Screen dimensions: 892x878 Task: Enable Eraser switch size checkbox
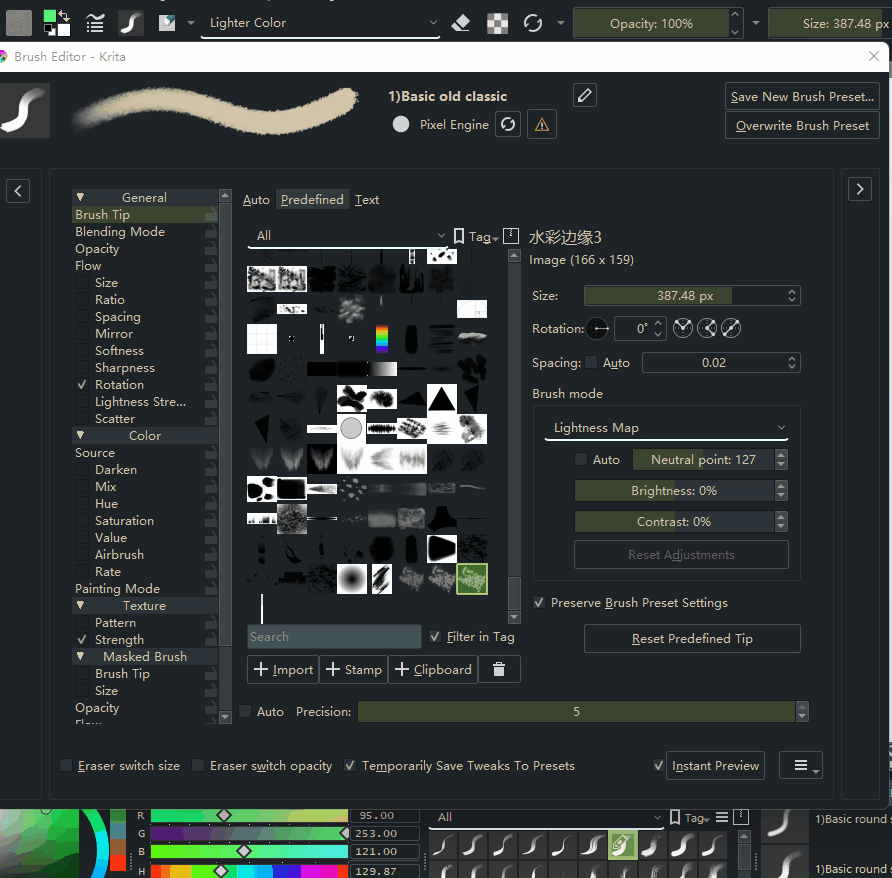pos(66,765)
